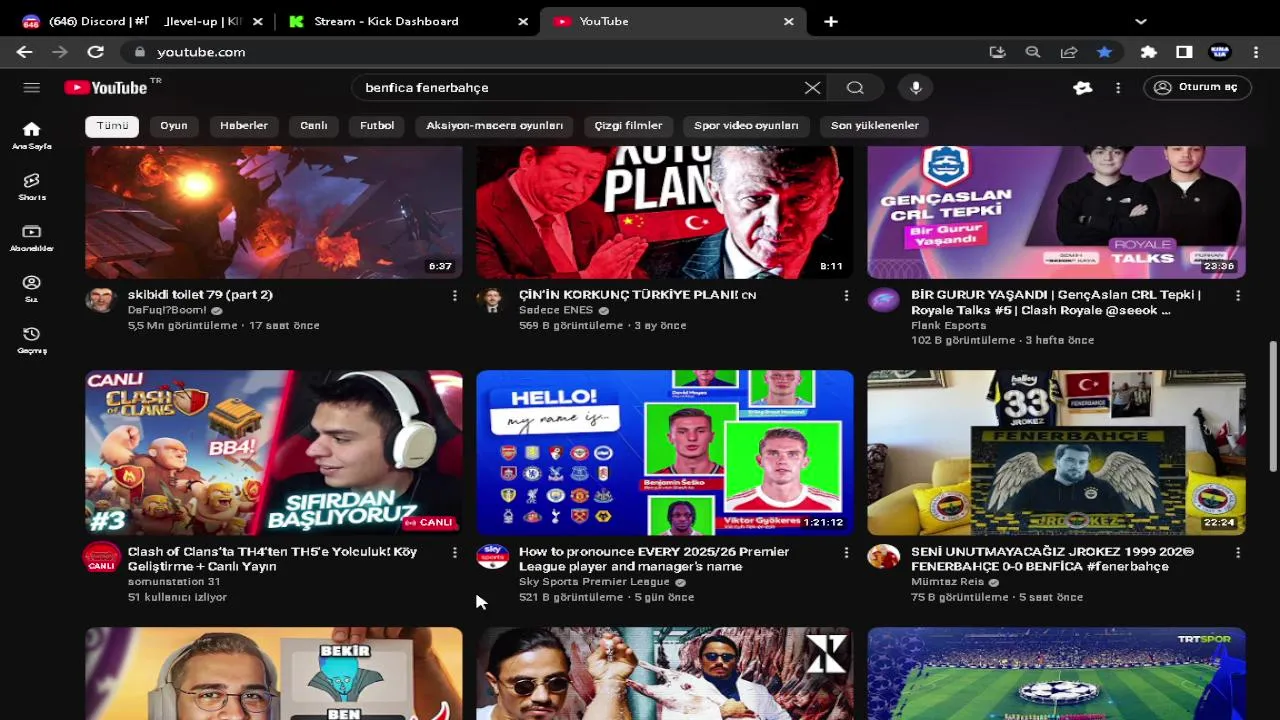
Task: Click the icon left of the header three-dot menu
Action: pyautogui.click(x=1083, y=88)
